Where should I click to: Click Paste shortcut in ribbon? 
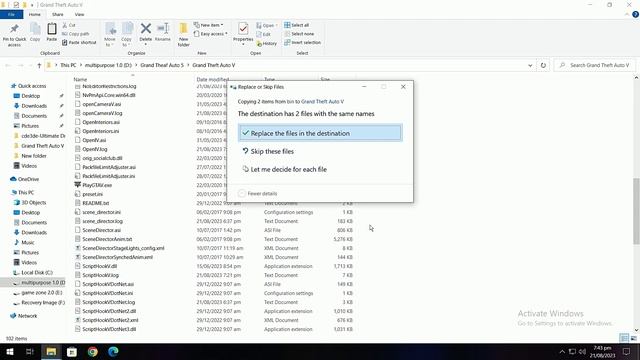coord(79,42)
